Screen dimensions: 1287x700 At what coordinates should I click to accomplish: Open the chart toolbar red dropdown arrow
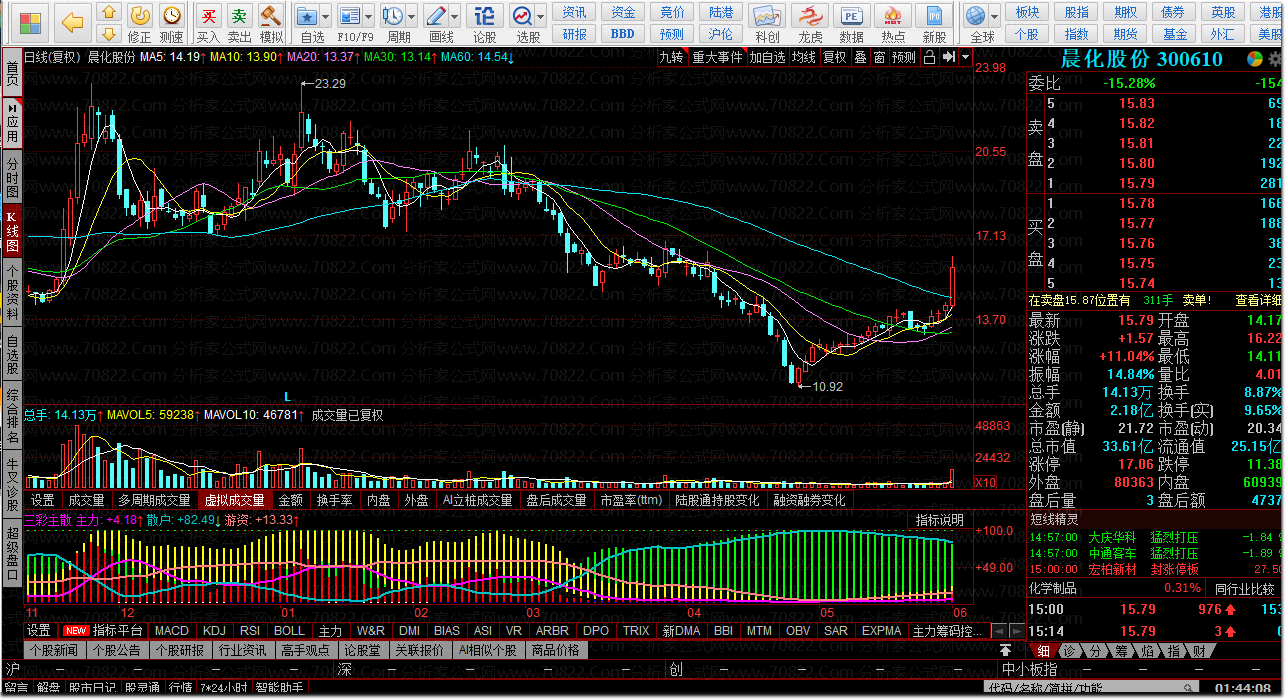(x=965, y=57)
